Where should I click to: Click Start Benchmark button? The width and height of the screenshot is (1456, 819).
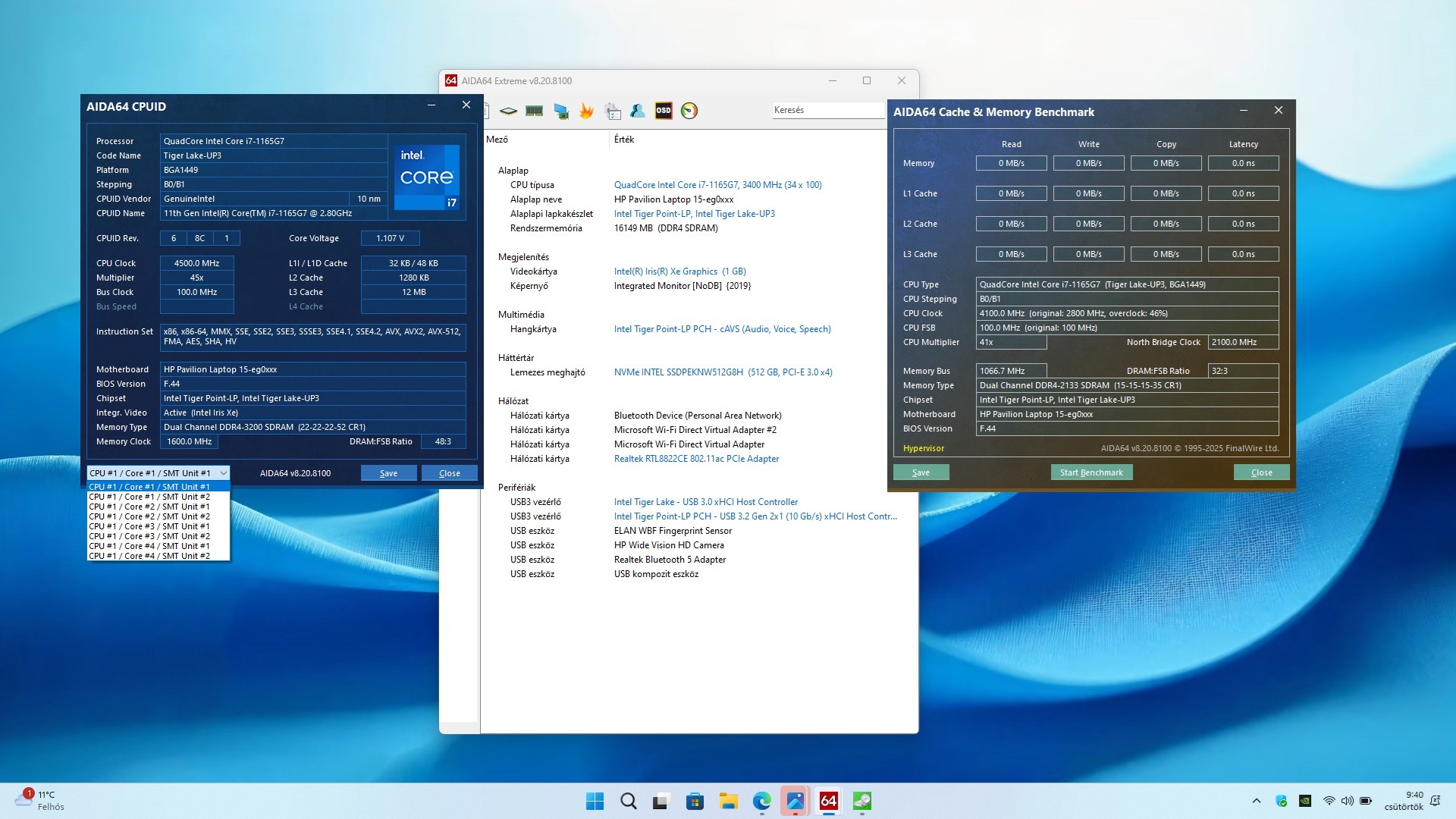[x=1091, y=472]
